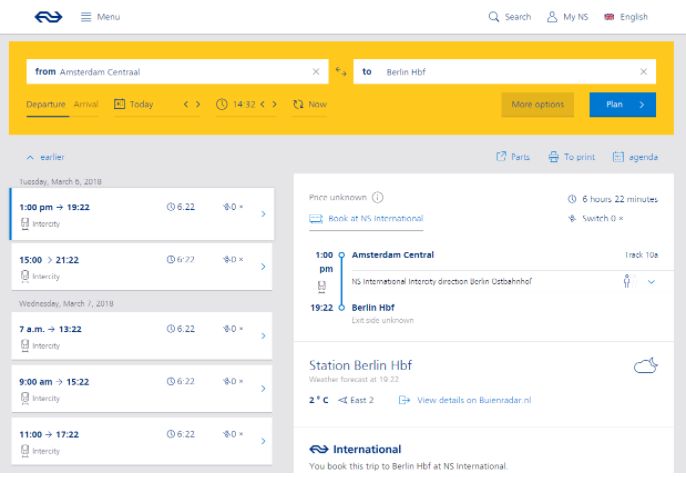Select the Arrival tab
Viewport: 686px width, 477px height.
click(x=86, y=105)
